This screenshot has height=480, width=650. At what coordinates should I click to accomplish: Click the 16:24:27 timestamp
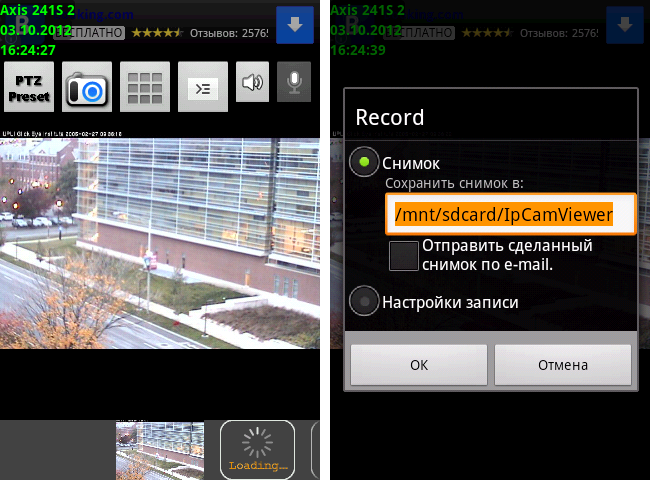(x=28, y=50)
